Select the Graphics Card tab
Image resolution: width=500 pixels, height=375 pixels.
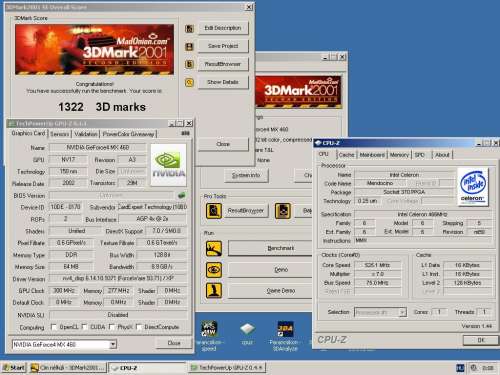coord(28,133)
